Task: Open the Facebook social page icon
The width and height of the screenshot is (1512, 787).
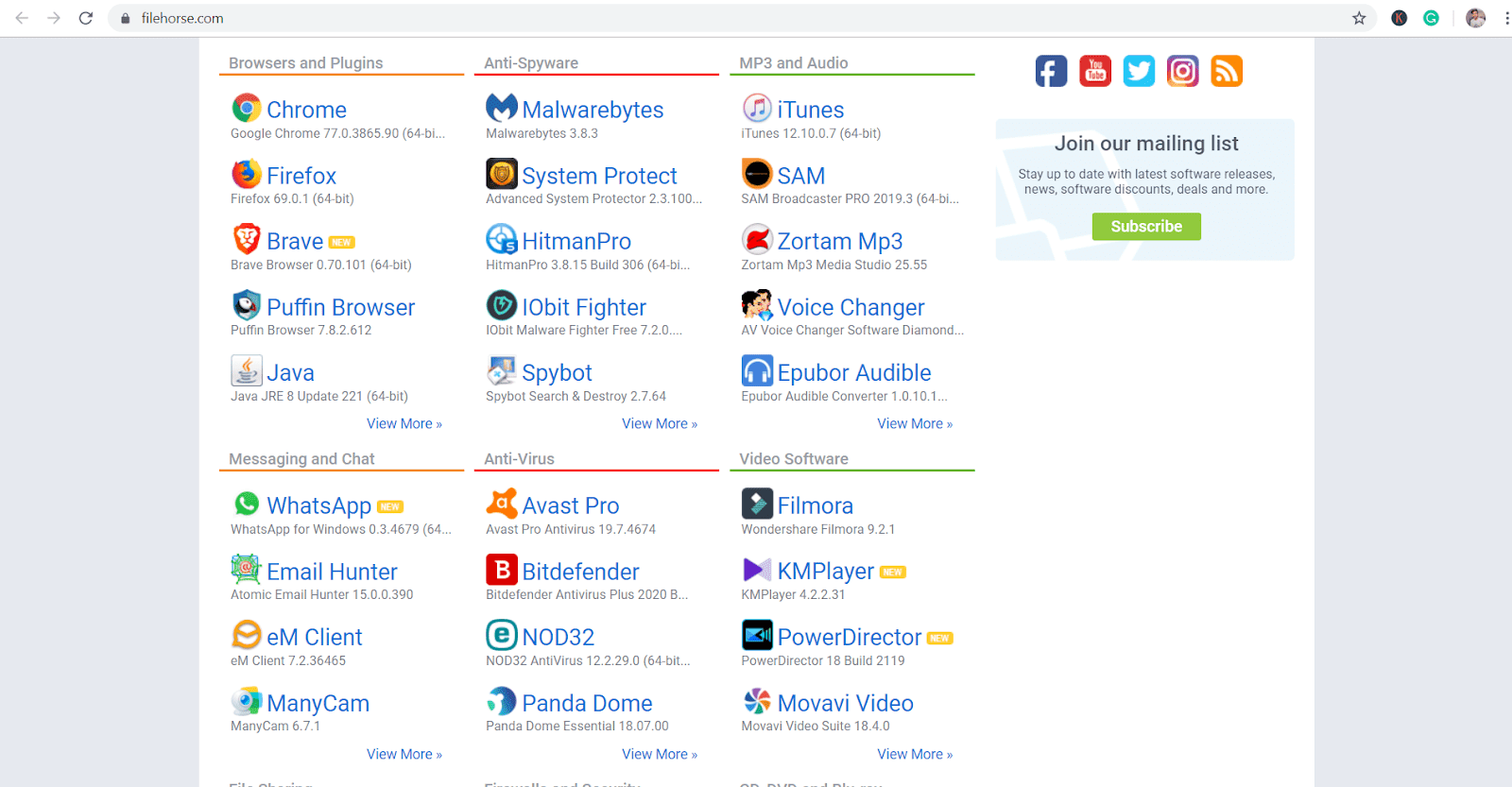Action: (1051, 71)
